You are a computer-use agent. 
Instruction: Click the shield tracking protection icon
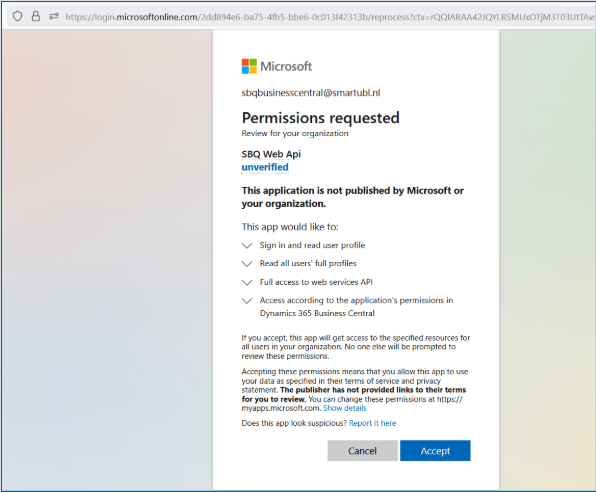point(17,16)
